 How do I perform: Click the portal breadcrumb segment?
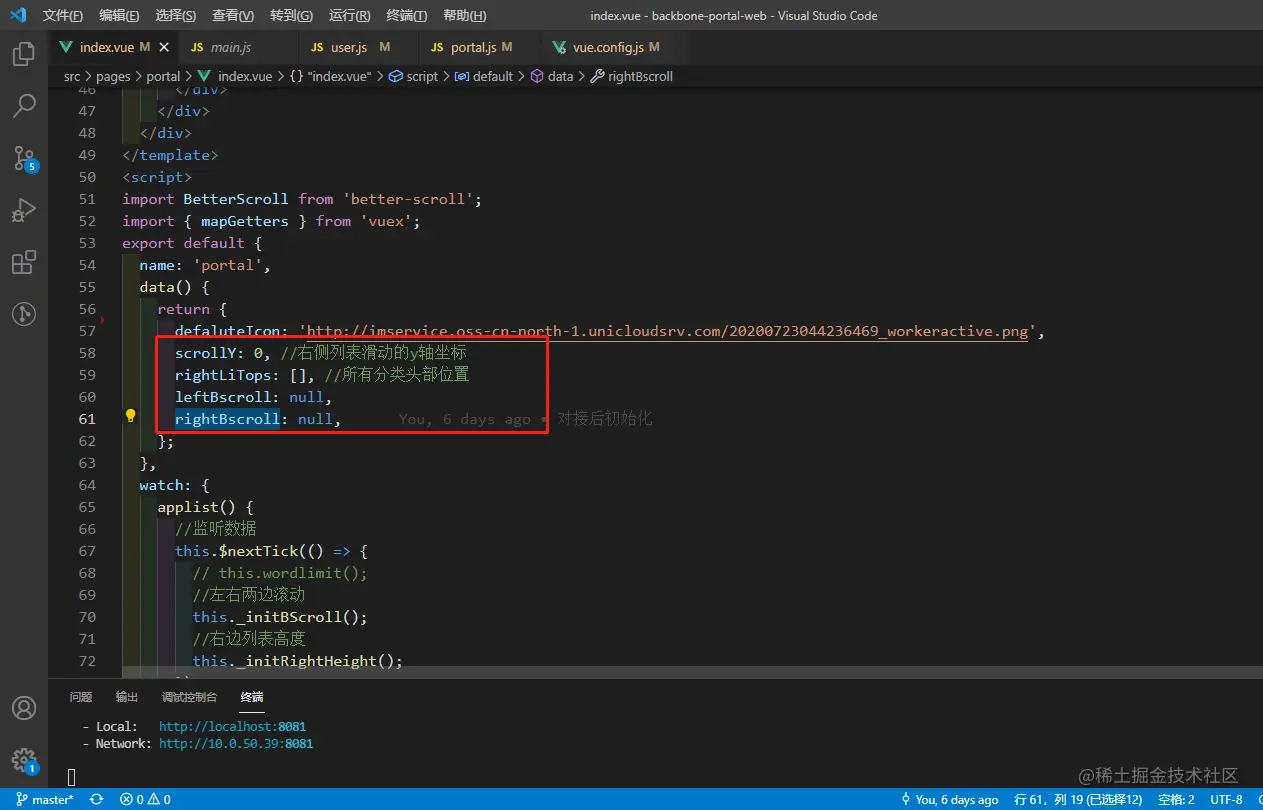[x=163, y=76]
